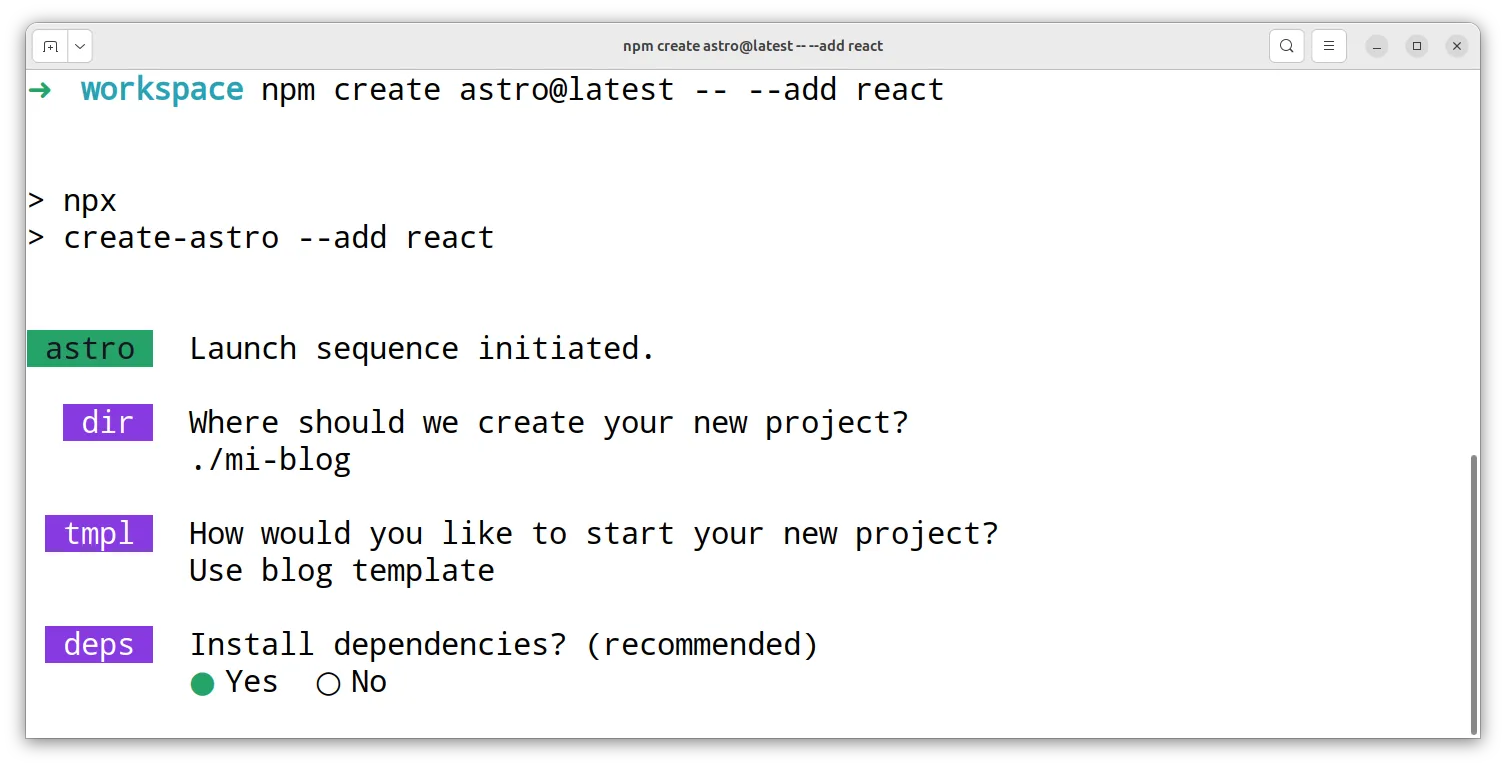Open the hamburger main menu
The height and width of the screenshot is (767, 1506).
coord(1329,46)
